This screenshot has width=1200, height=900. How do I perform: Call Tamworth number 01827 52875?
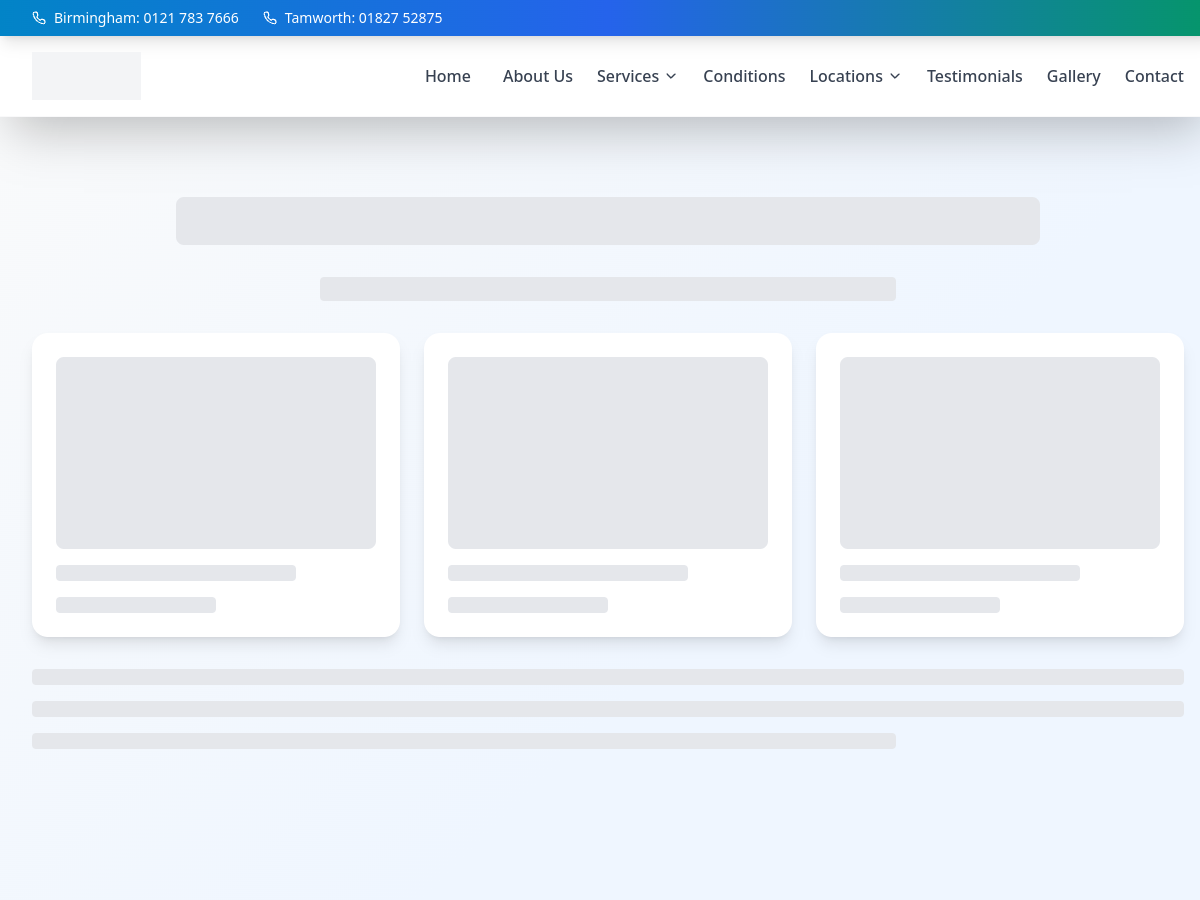click(x=363, y=18)
